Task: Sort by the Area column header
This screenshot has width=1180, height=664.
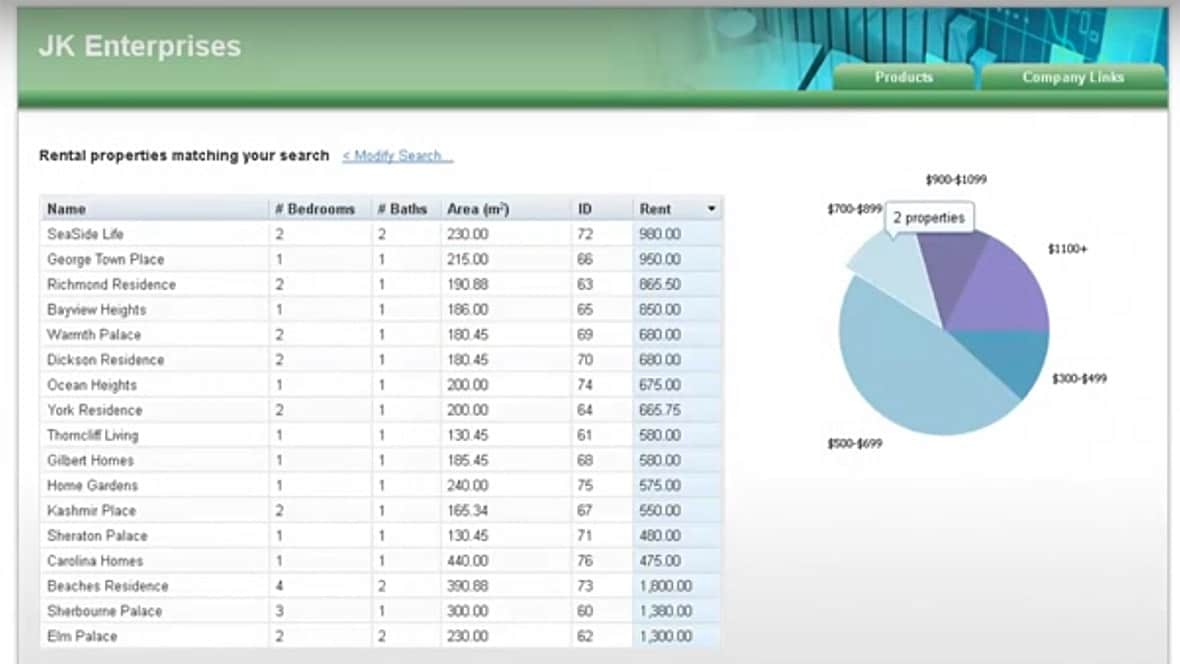Action: pos(478,209)
